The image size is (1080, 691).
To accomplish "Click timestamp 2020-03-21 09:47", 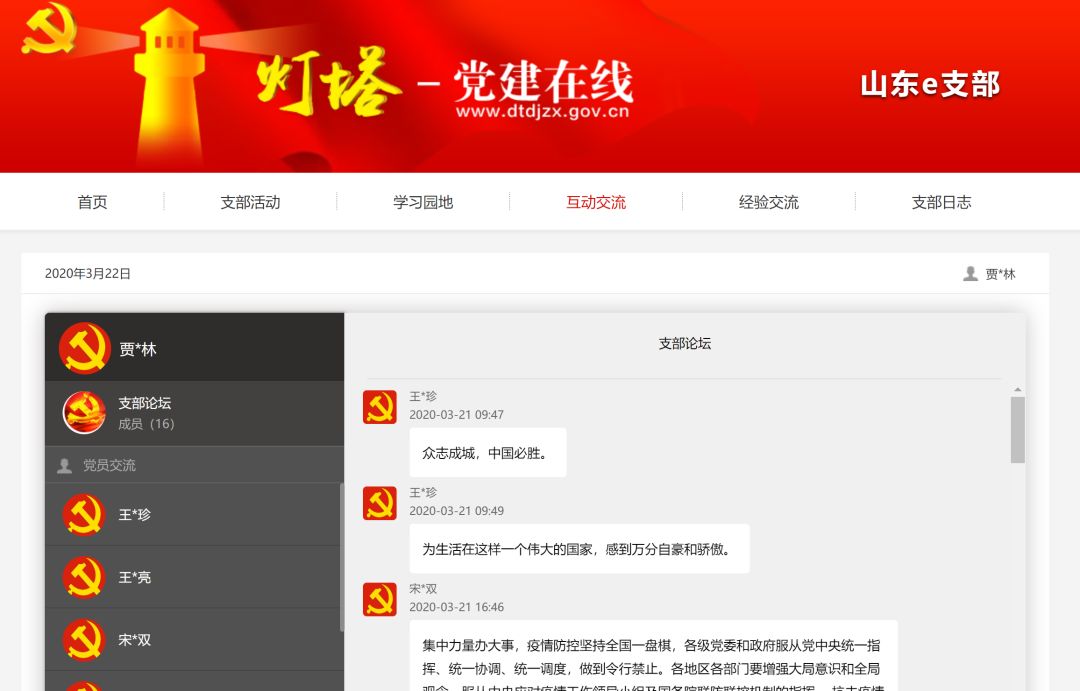I will click(x=457, y=415).
